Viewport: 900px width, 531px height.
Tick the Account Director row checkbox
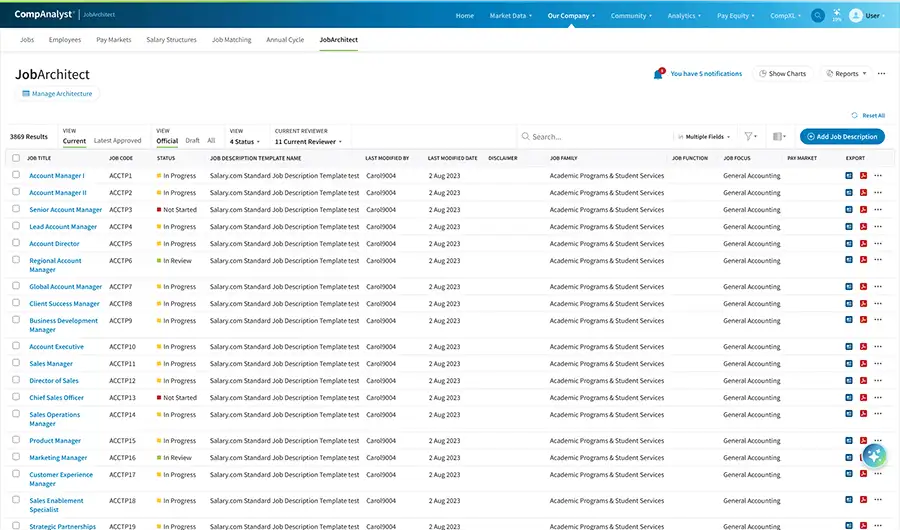(16, 242)
